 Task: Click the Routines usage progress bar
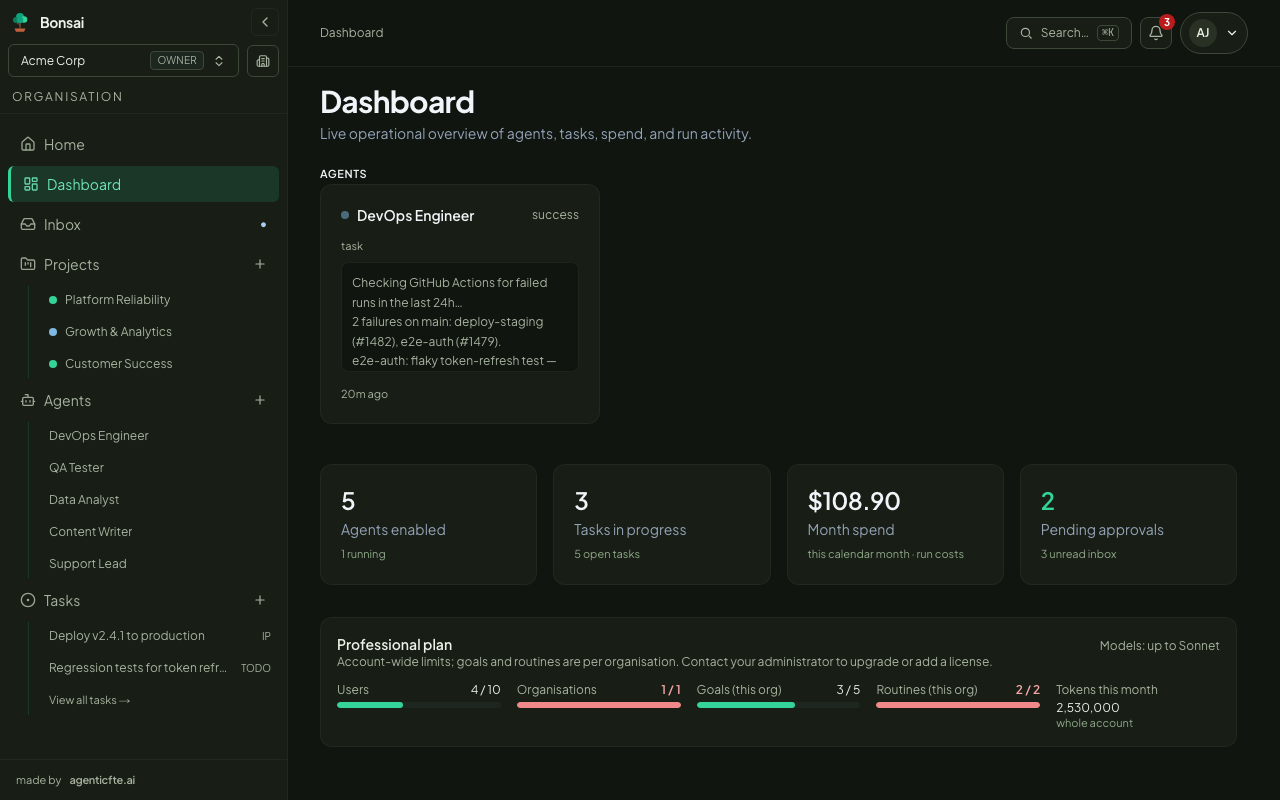tap(958, 705)
